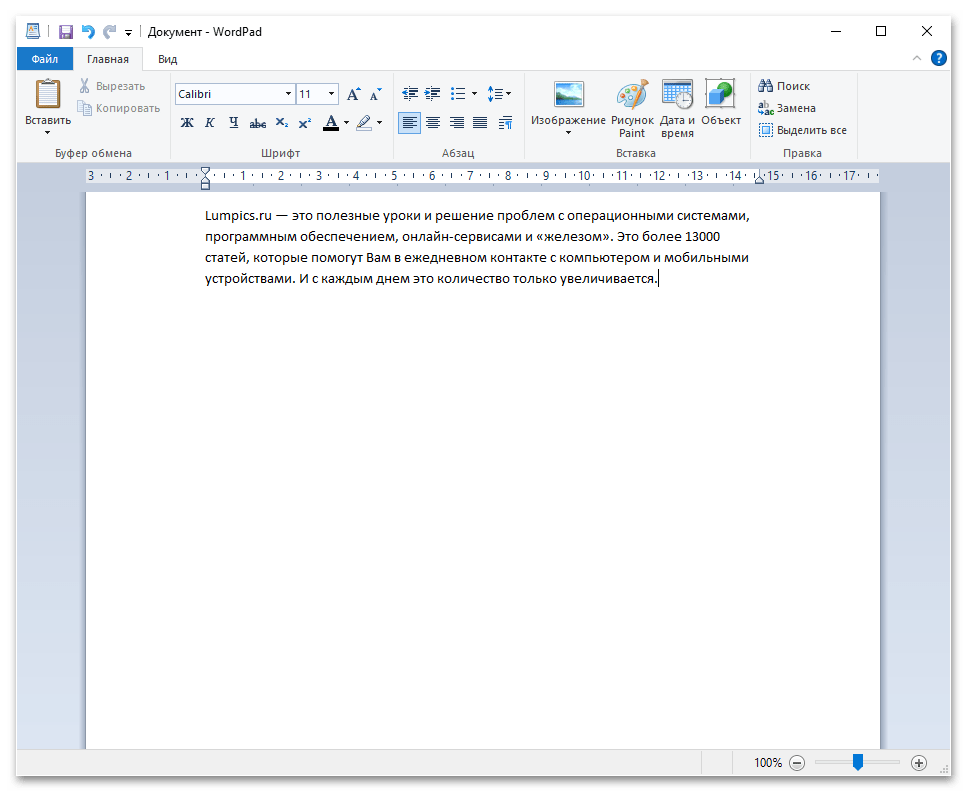Enable center text alignment
This screenshot has width=967, height=792.
(433, 123)
